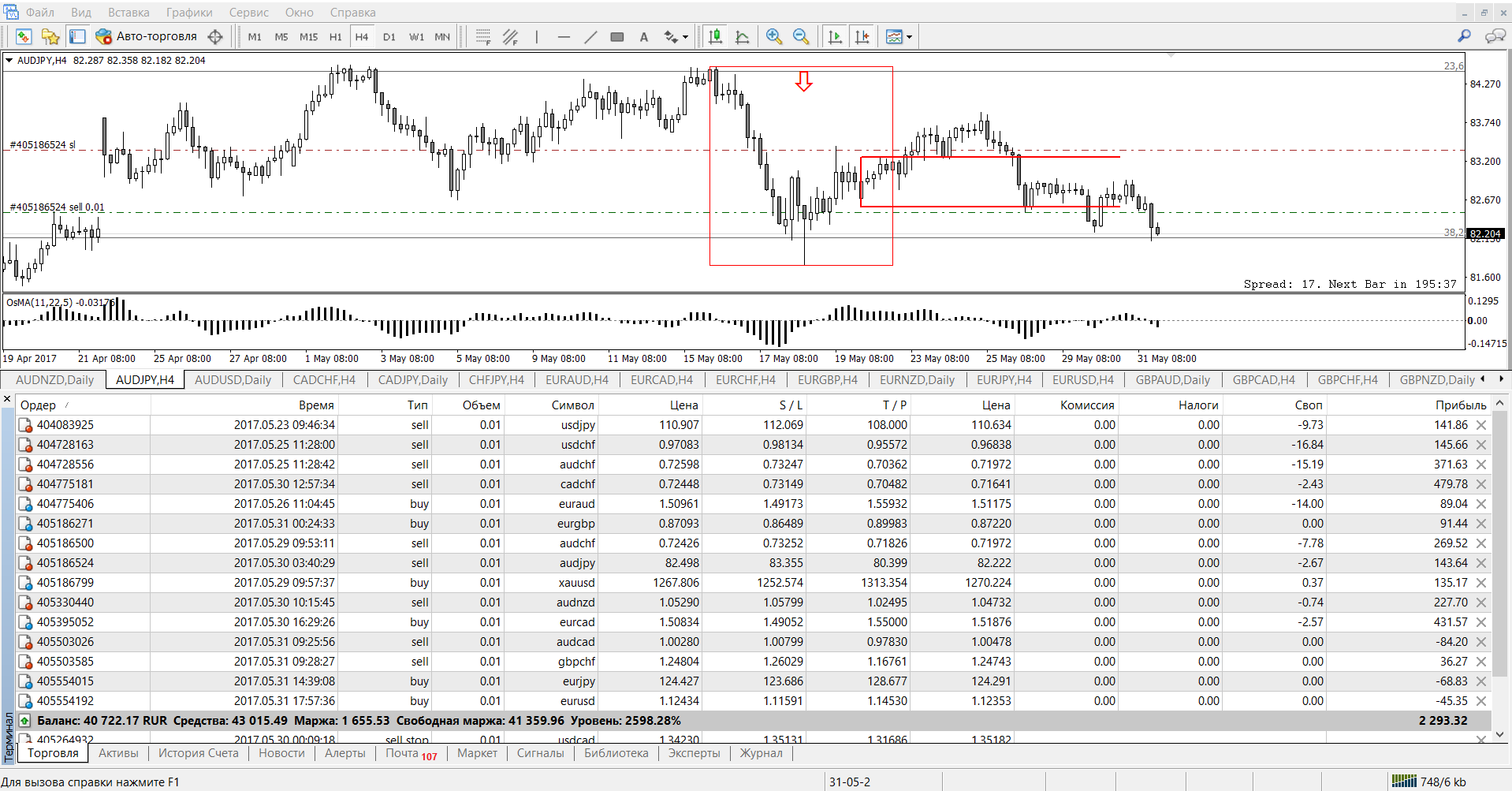Switch to M15 timeframe
The width and height of the screenshot is (1512, 791).
tap(309, 37)
